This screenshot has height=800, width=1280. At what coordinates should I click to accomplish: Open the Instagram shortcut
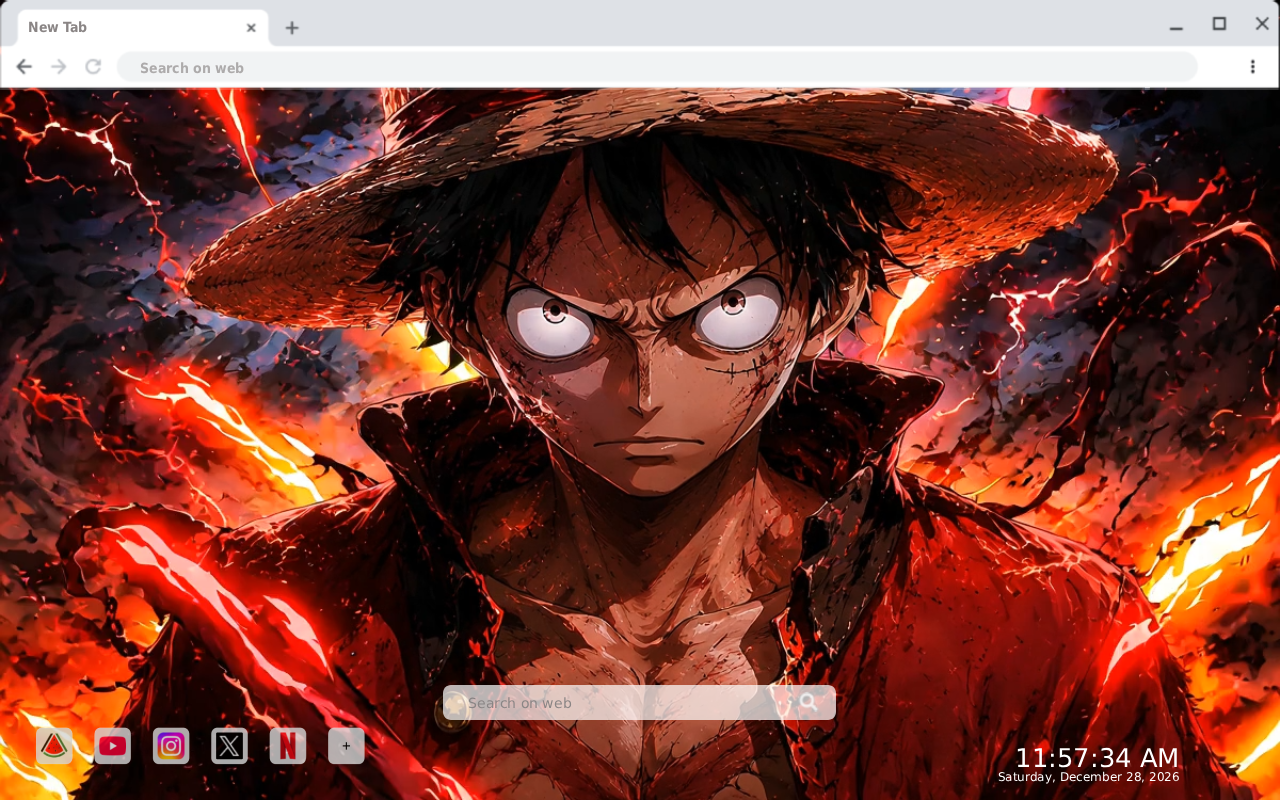(171, 746)
